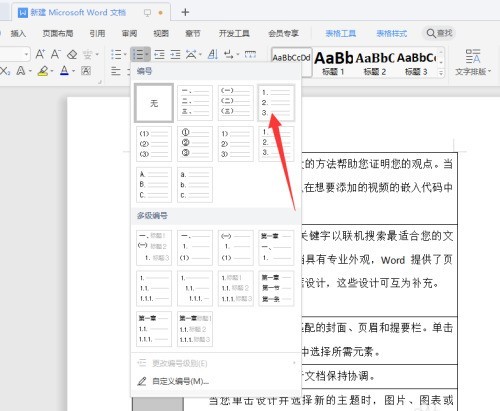
Task: Select the 一、二、三、 numbering format
Action: [195, 103]
